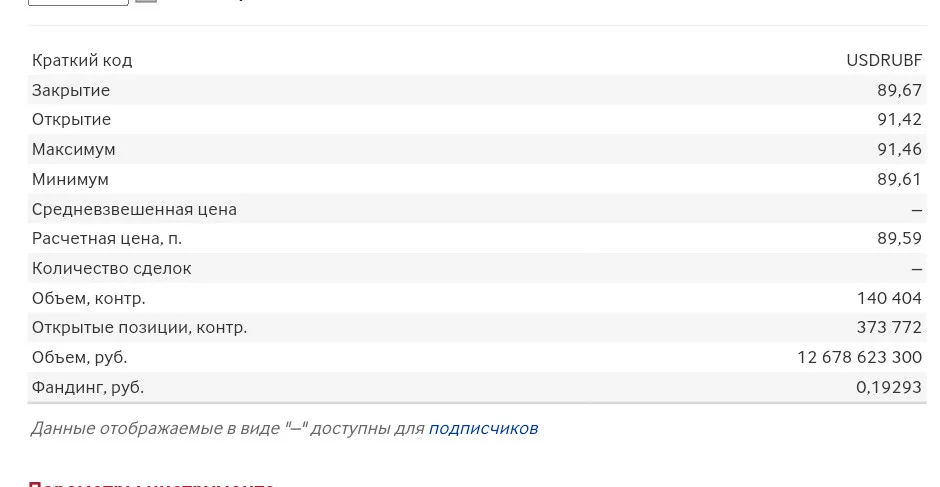This screenshot has width=940, height=487.
Task: Click the Фандинг, руб. value 0,19293
Action: [x=889, y=387]
